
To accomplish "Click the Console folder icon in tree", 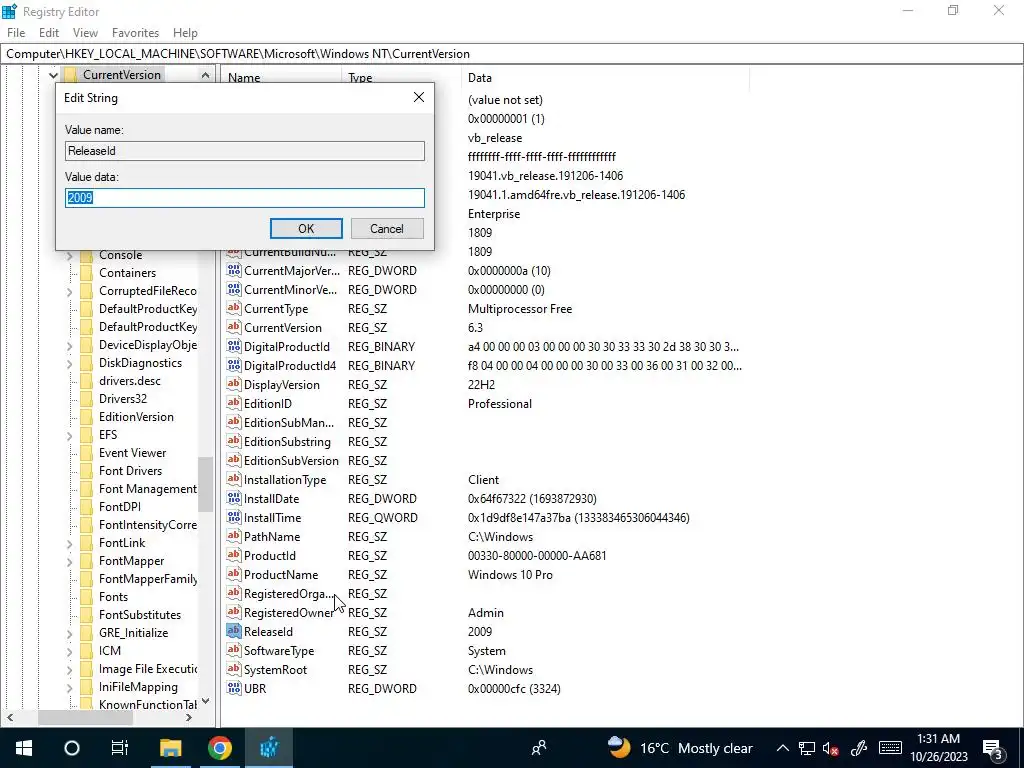I will [x=86, y=255].
